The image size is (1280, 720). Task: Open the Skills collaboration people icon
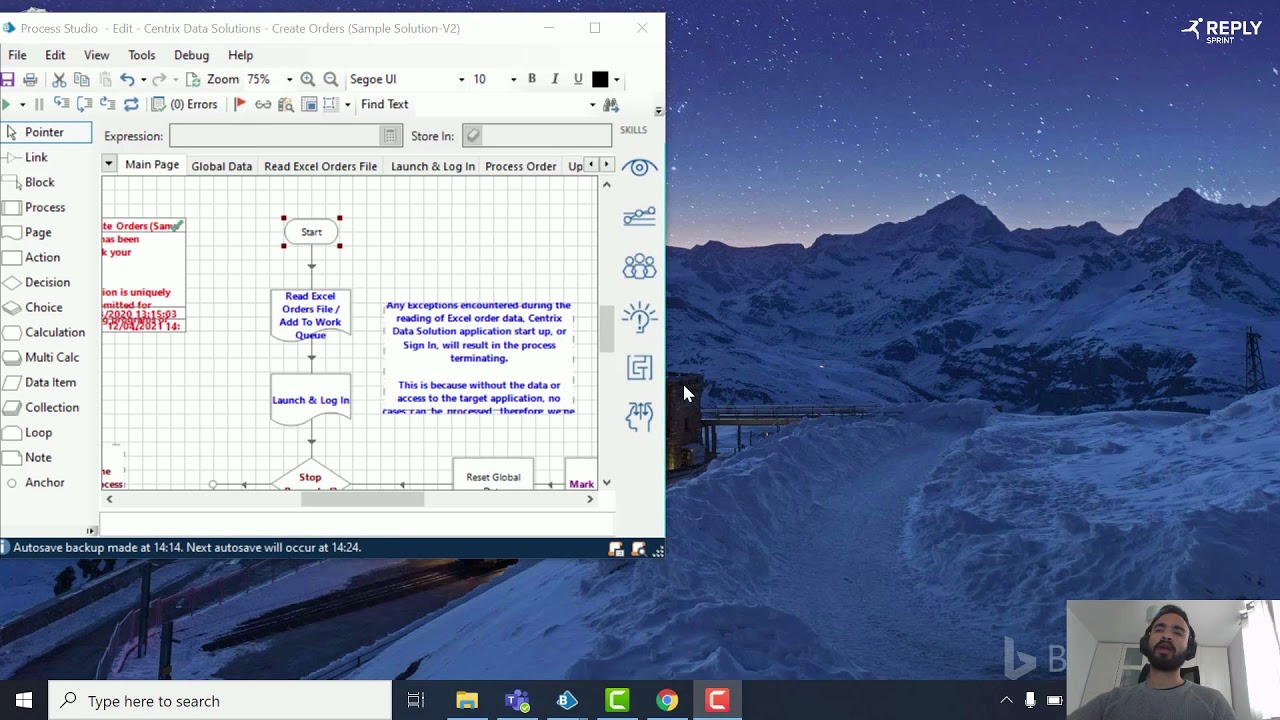click(639, 266)
